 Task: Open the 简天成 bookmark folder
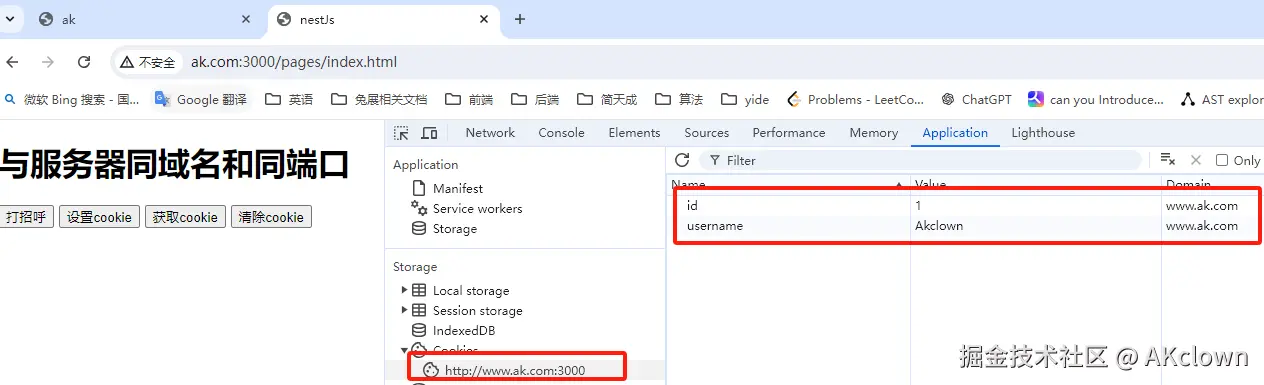pyautogui.click(x=607, y=99)
